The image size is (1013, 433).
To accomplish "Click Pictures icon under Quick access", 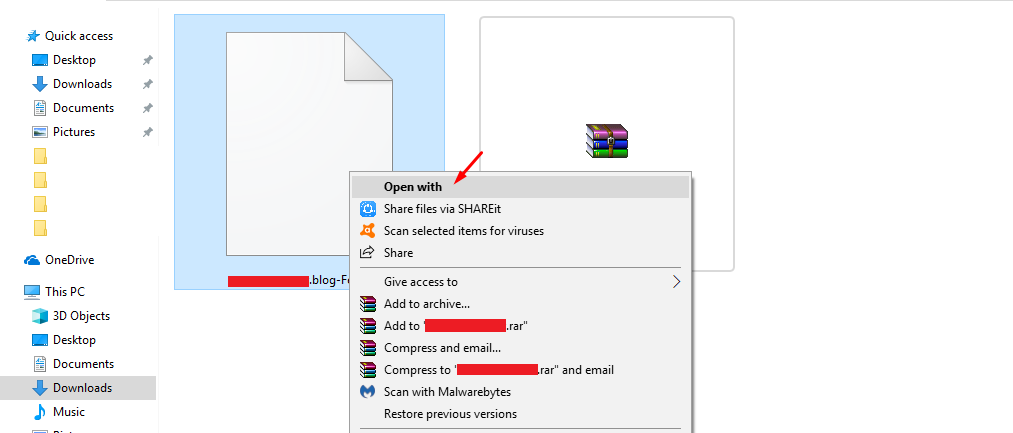I will coord(40,132).
